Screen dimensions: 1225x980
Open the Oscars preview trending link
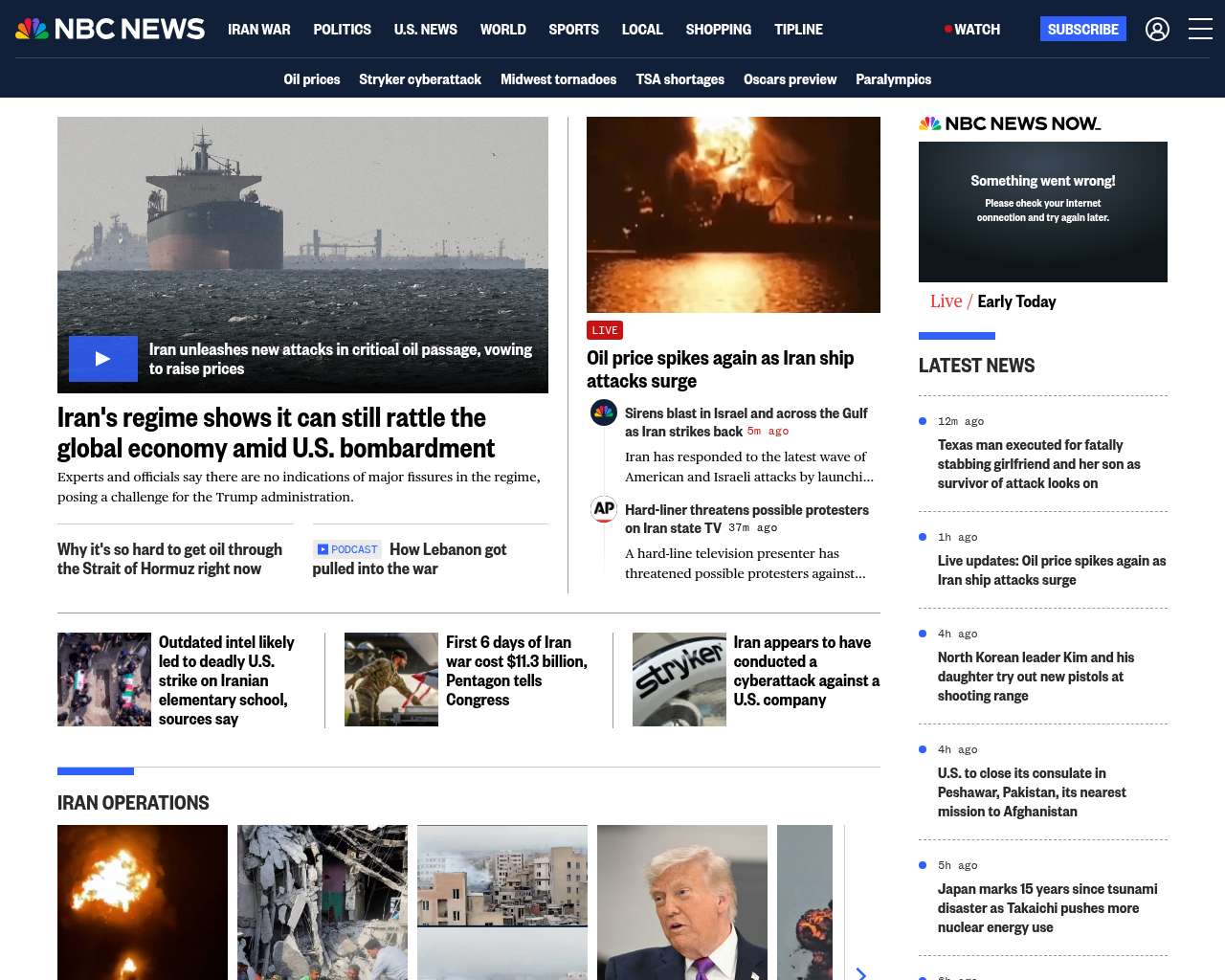(790, 79)
